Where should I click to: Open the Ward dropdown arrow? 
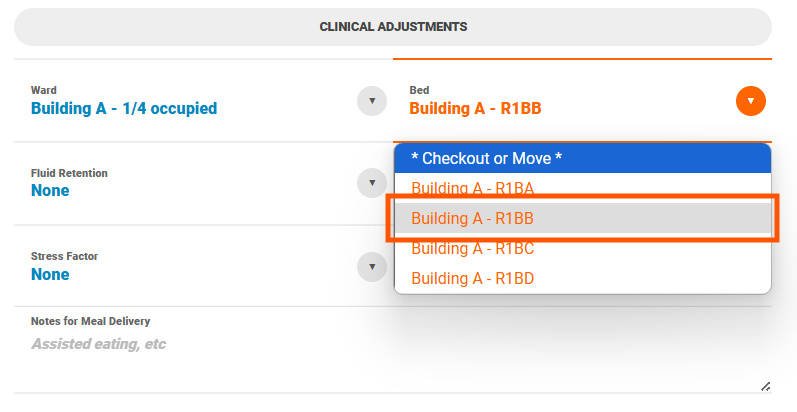(x=372, y=101)
